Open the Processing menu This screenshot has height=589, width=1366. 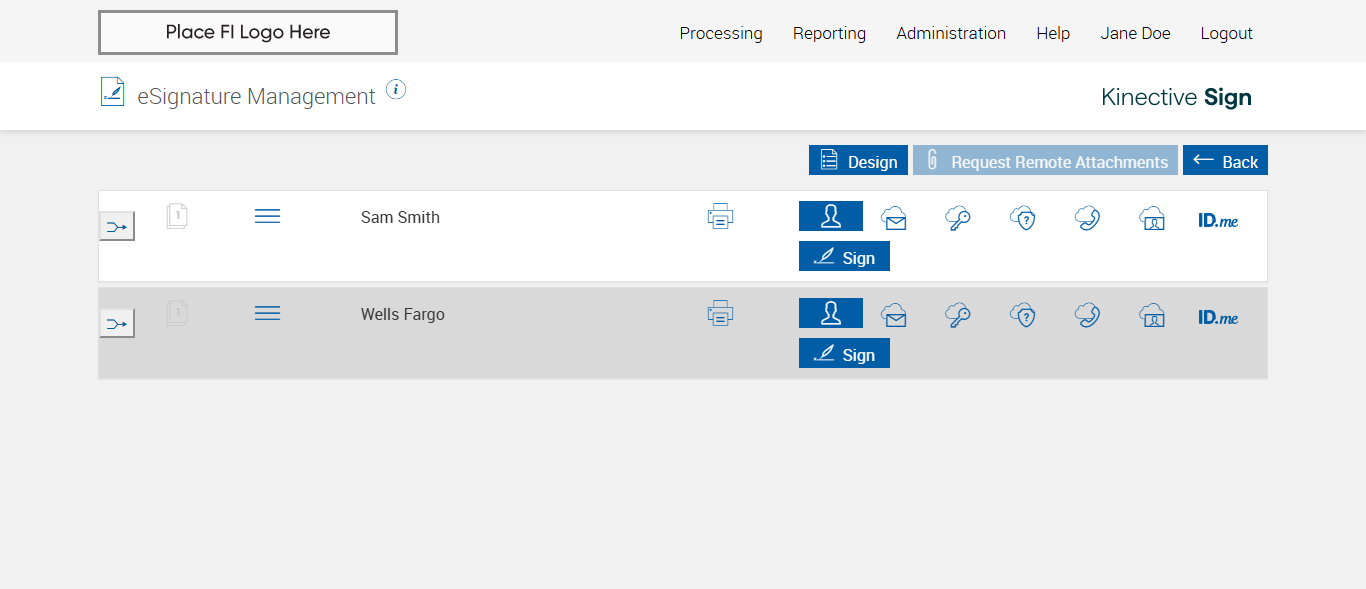point(721,33)
